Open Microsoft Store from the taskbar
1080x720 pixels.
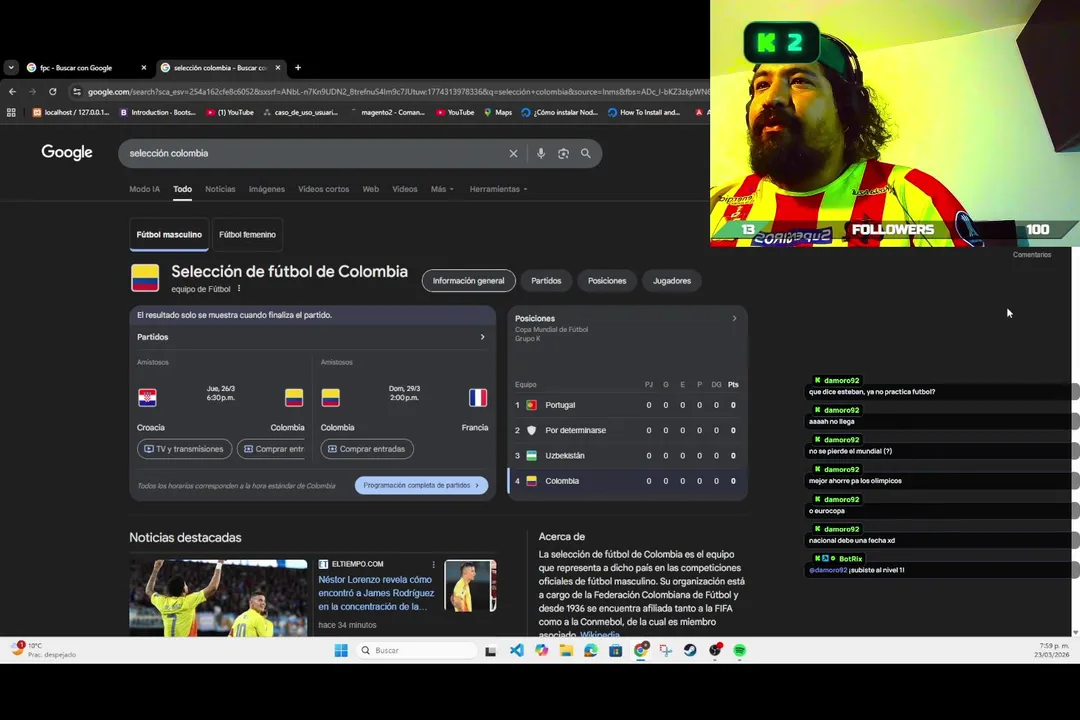(616, 650)
